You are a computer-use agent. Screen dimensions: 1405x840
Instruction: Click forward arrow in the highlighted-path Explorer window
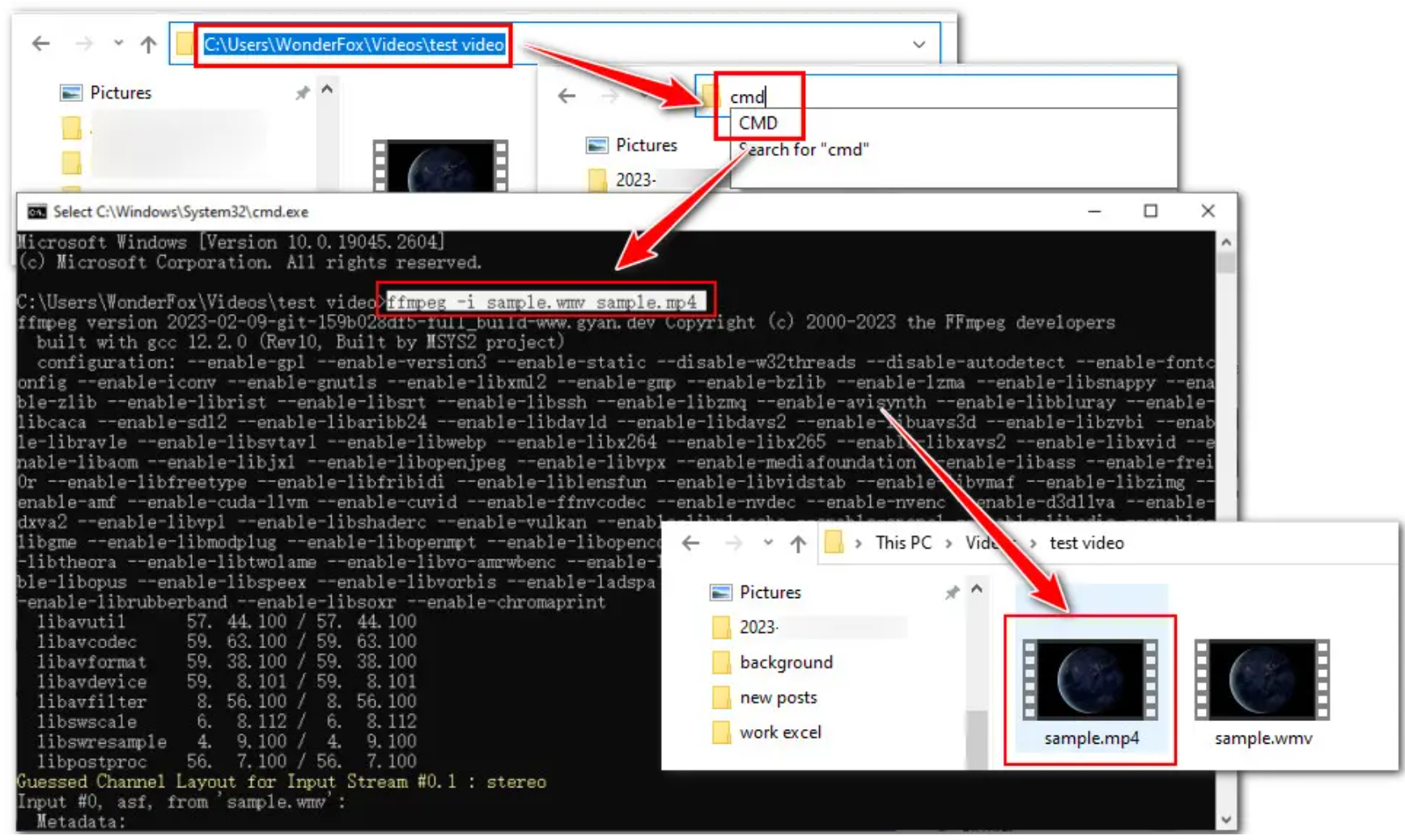click(83, 44)
